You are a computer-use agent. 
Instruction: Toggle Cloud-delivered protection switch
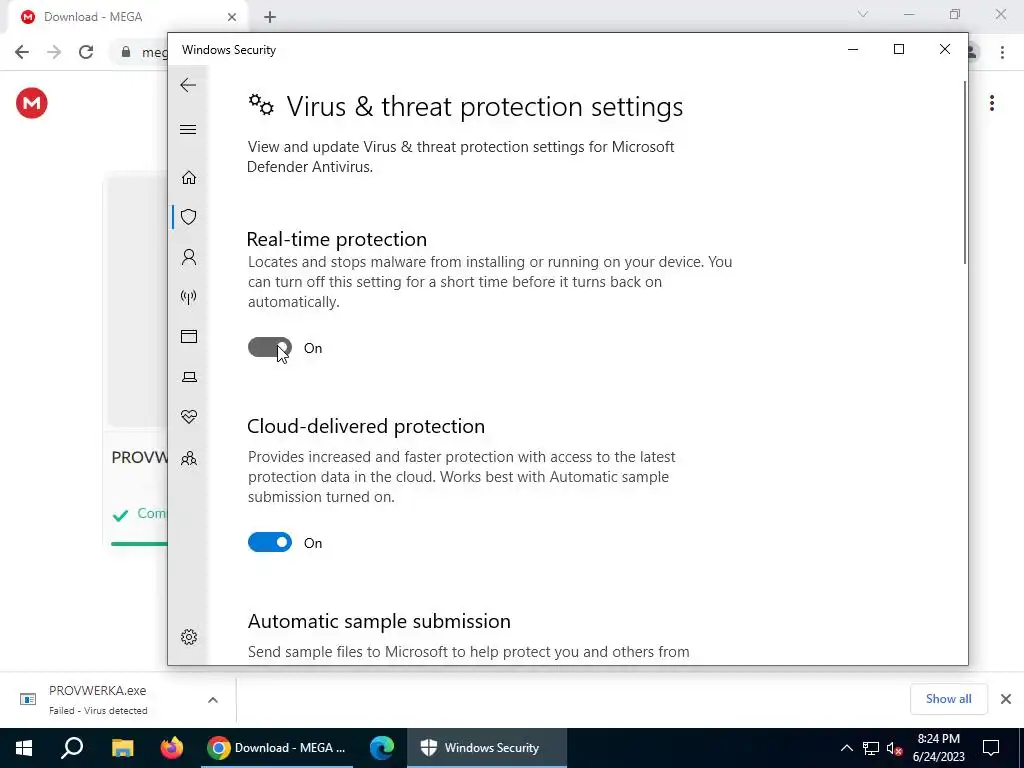point(270,542)
